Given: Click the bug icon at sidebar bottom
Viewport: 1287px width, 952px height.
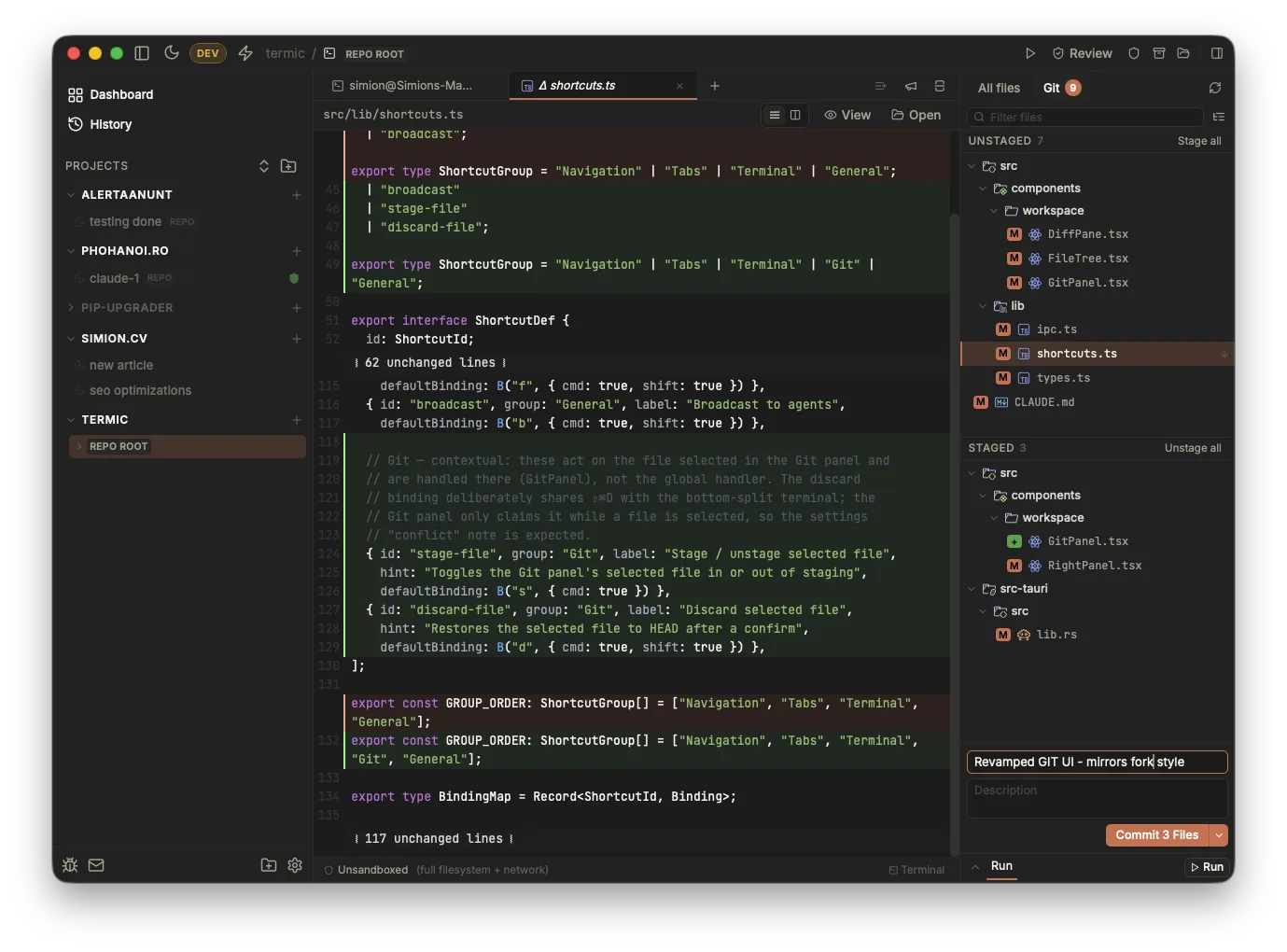Looking at the screenshot, I should (x=70, y=865).
